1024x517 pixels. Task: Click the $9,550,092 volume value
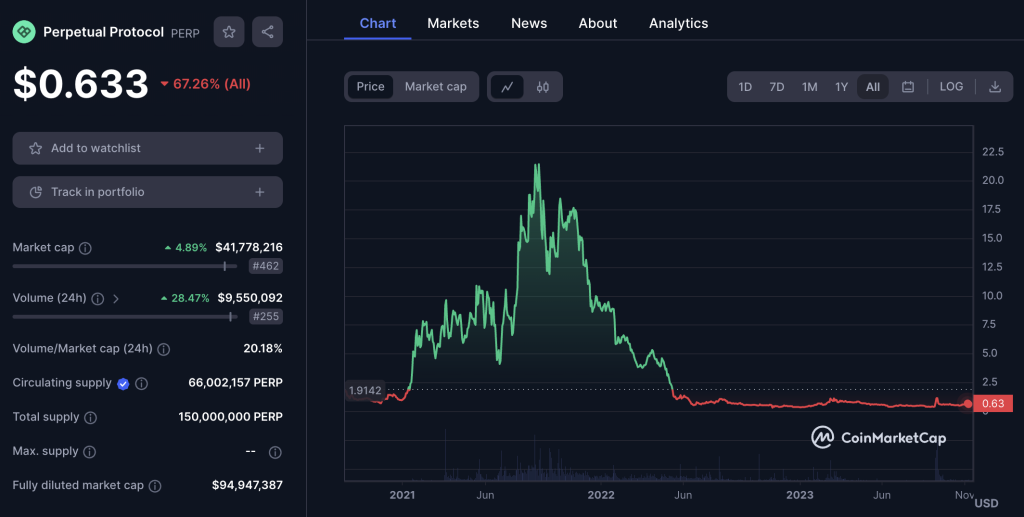pyautogui.click(x=250, y=298)
